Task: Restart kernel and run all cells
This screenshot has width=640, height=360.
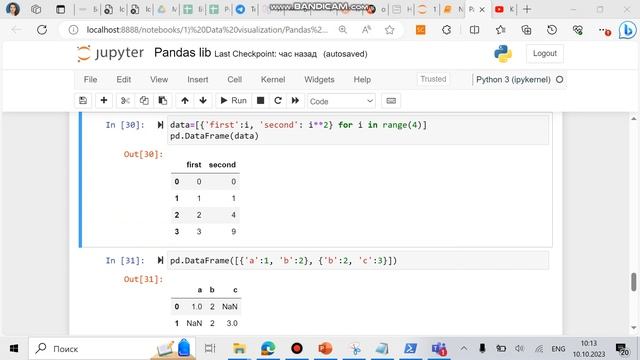Action: point(295,101)
